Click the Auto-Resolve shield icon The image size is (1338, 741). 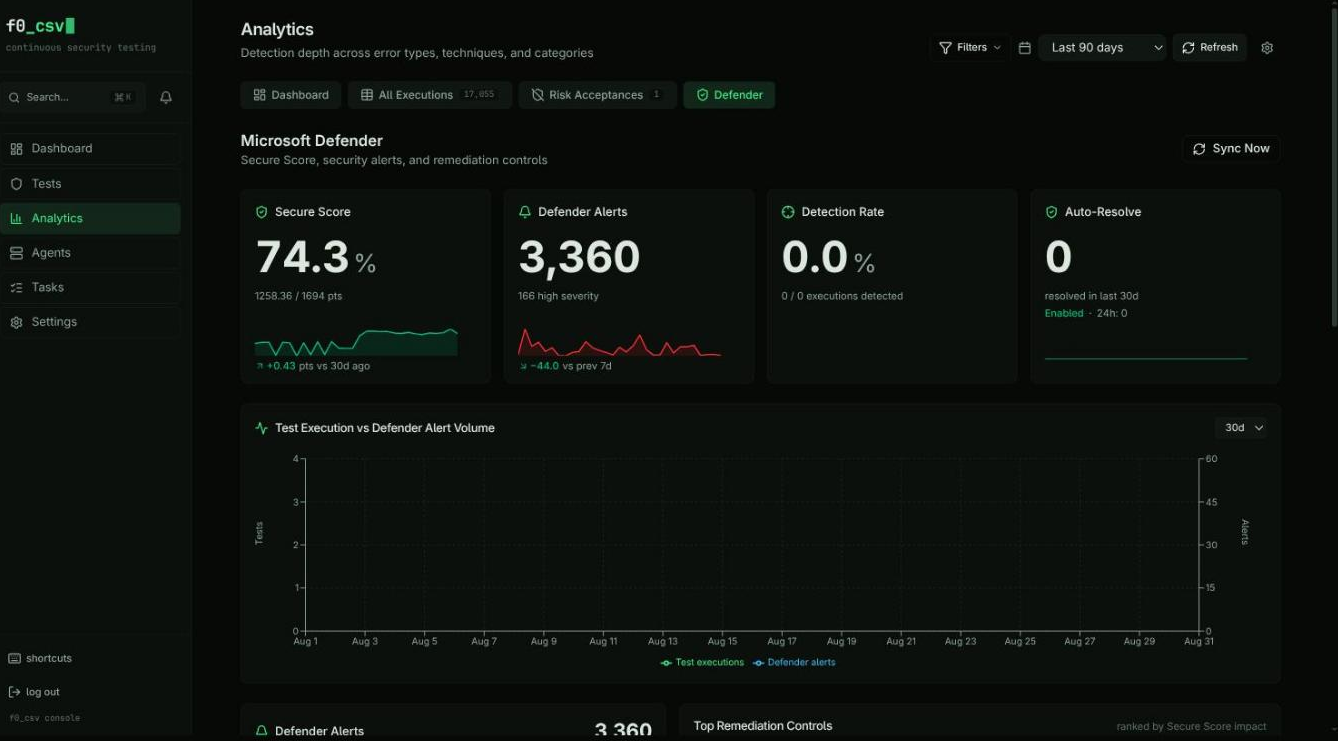[1051, 212]
